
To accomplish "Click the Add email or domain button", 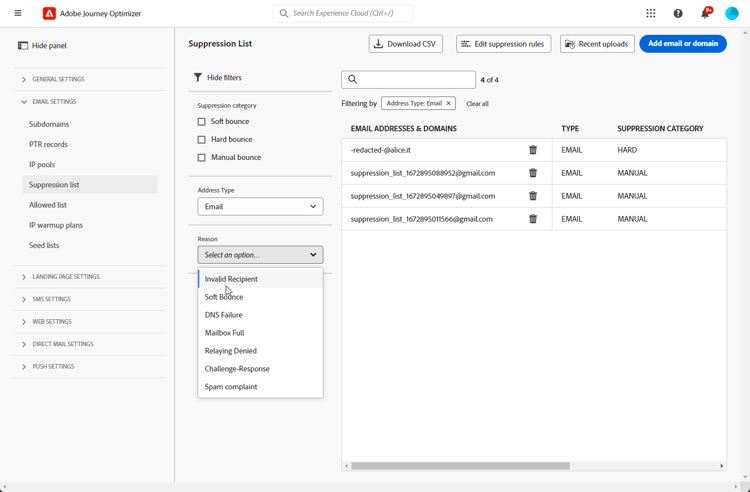I will 683,44.
